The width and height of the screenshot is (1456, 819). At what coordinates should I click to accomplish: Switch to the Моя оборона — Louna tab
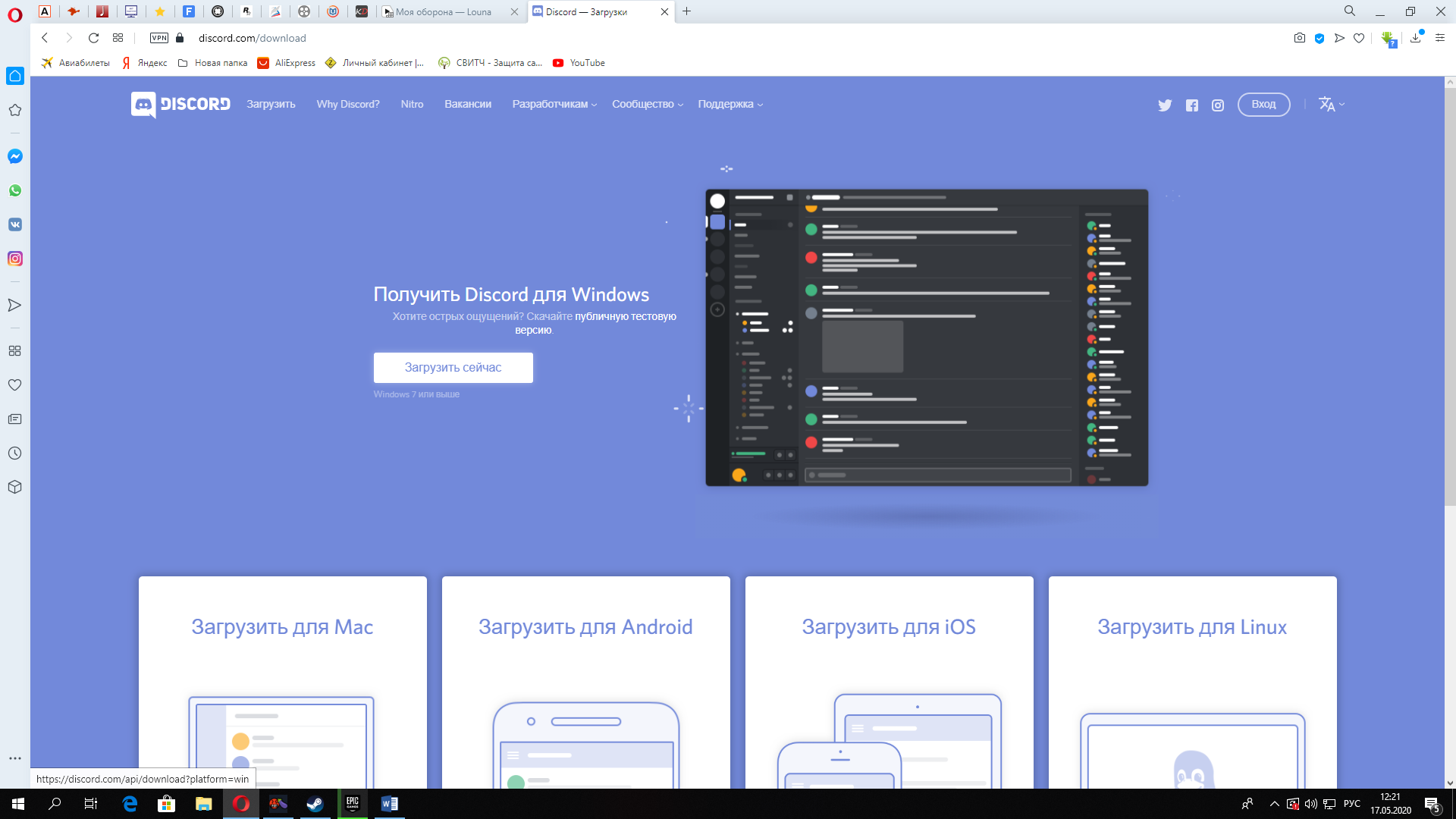pyautogui.click(x=444, y=12)
